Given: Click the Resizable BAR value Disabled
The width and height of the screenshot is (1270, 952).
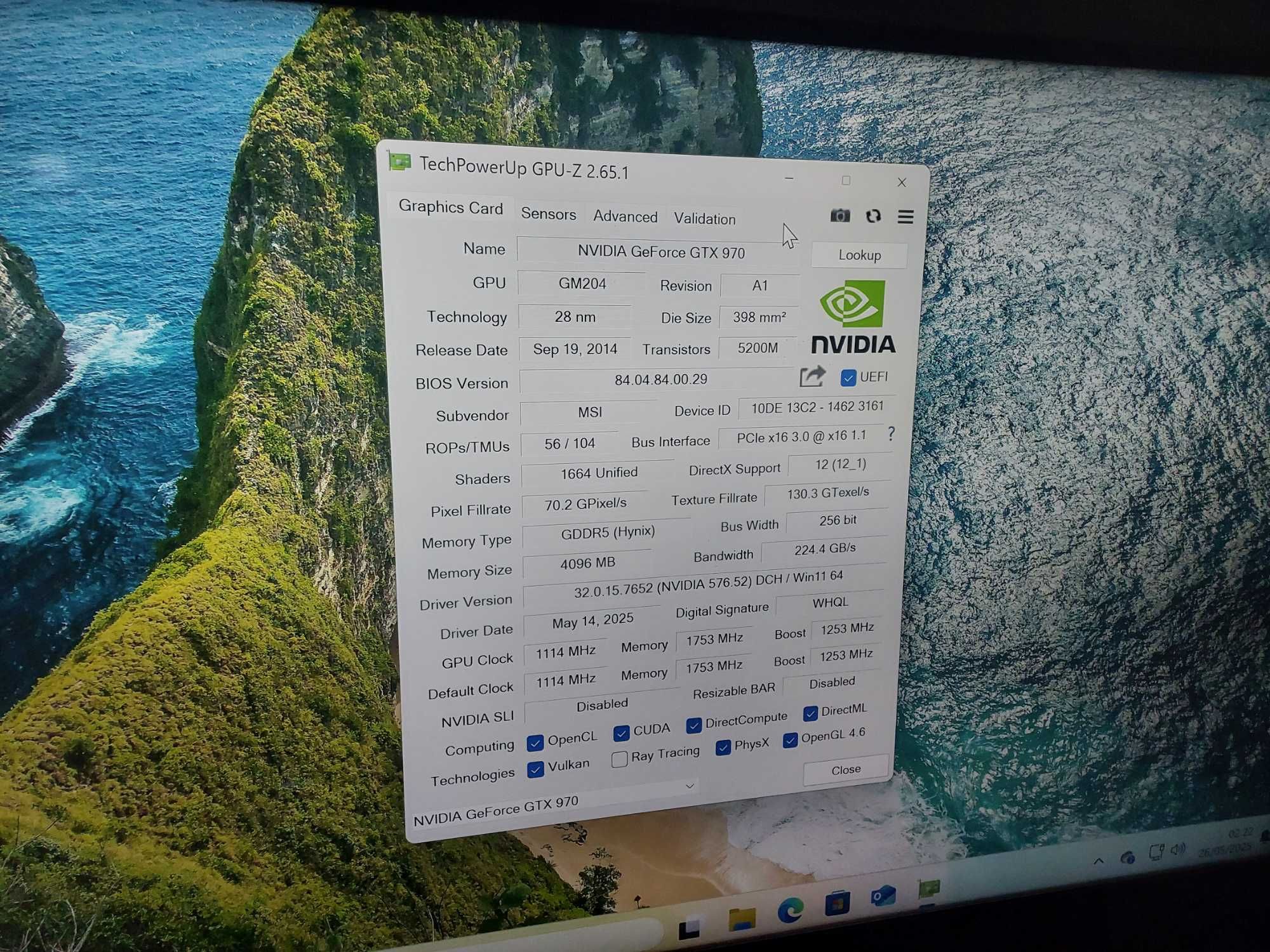Looking at the screenshot, I should (x=832, y=683).
